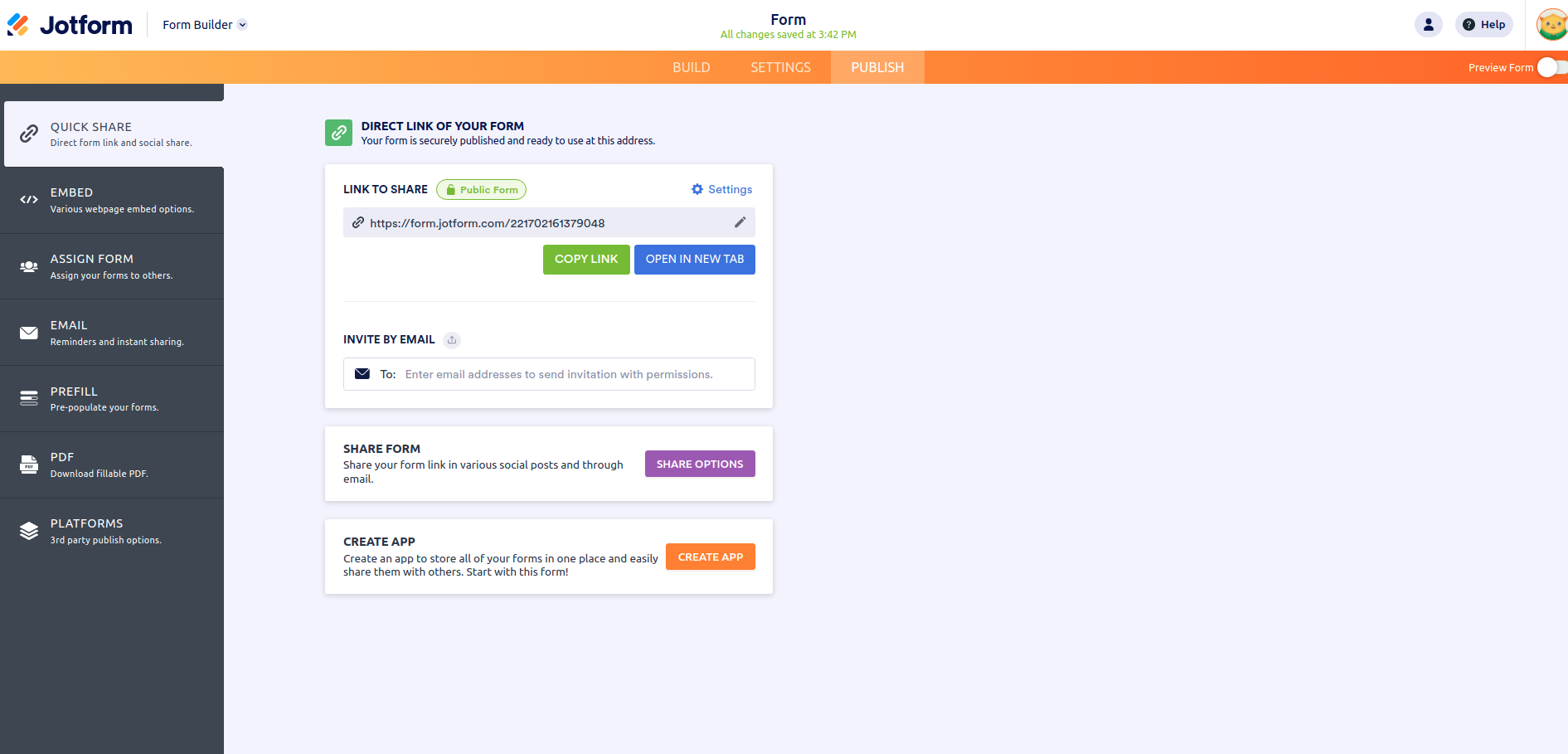
Task: Open the Embed sidebar section
Action: point(112,200)
